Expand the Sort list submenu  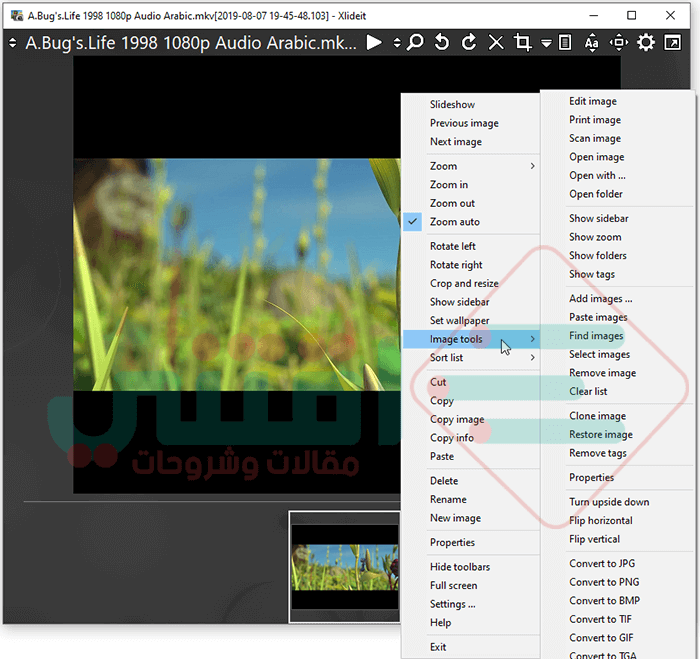tap(471, 358)
